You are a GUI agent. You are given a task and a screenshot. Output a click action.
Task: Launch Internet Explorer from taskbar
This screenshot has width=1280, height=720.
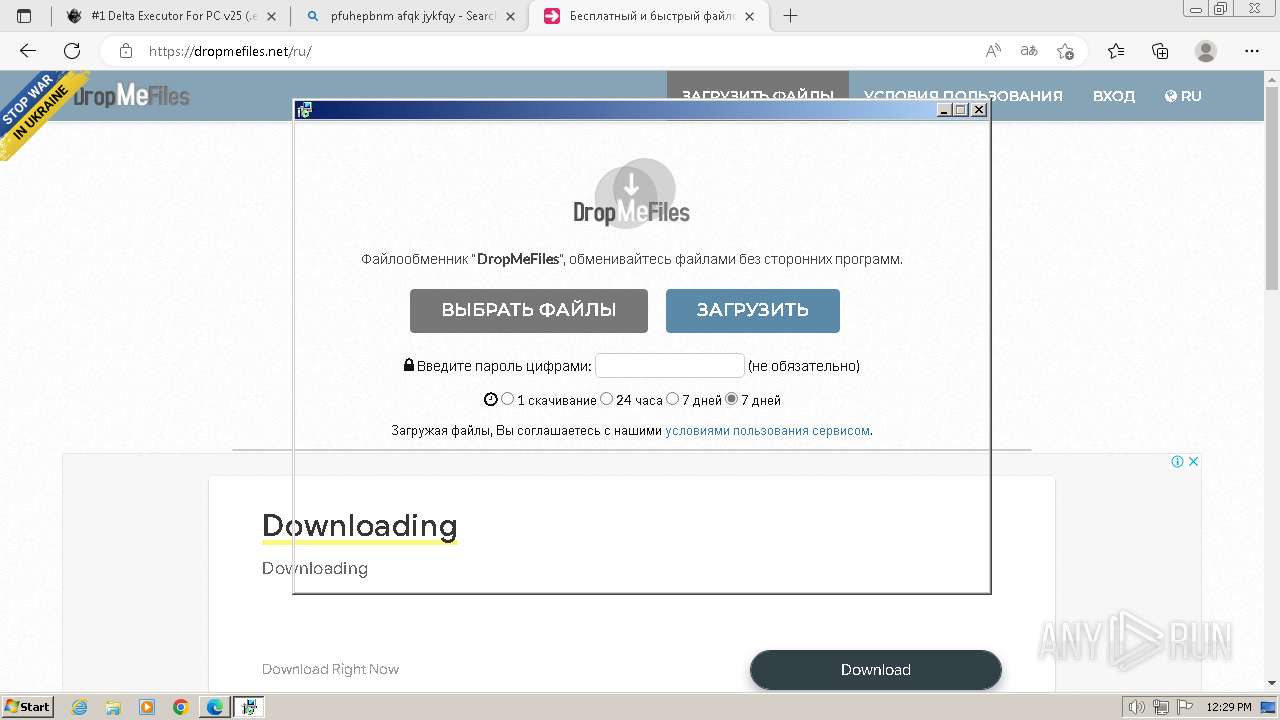[x=79, y=707]
